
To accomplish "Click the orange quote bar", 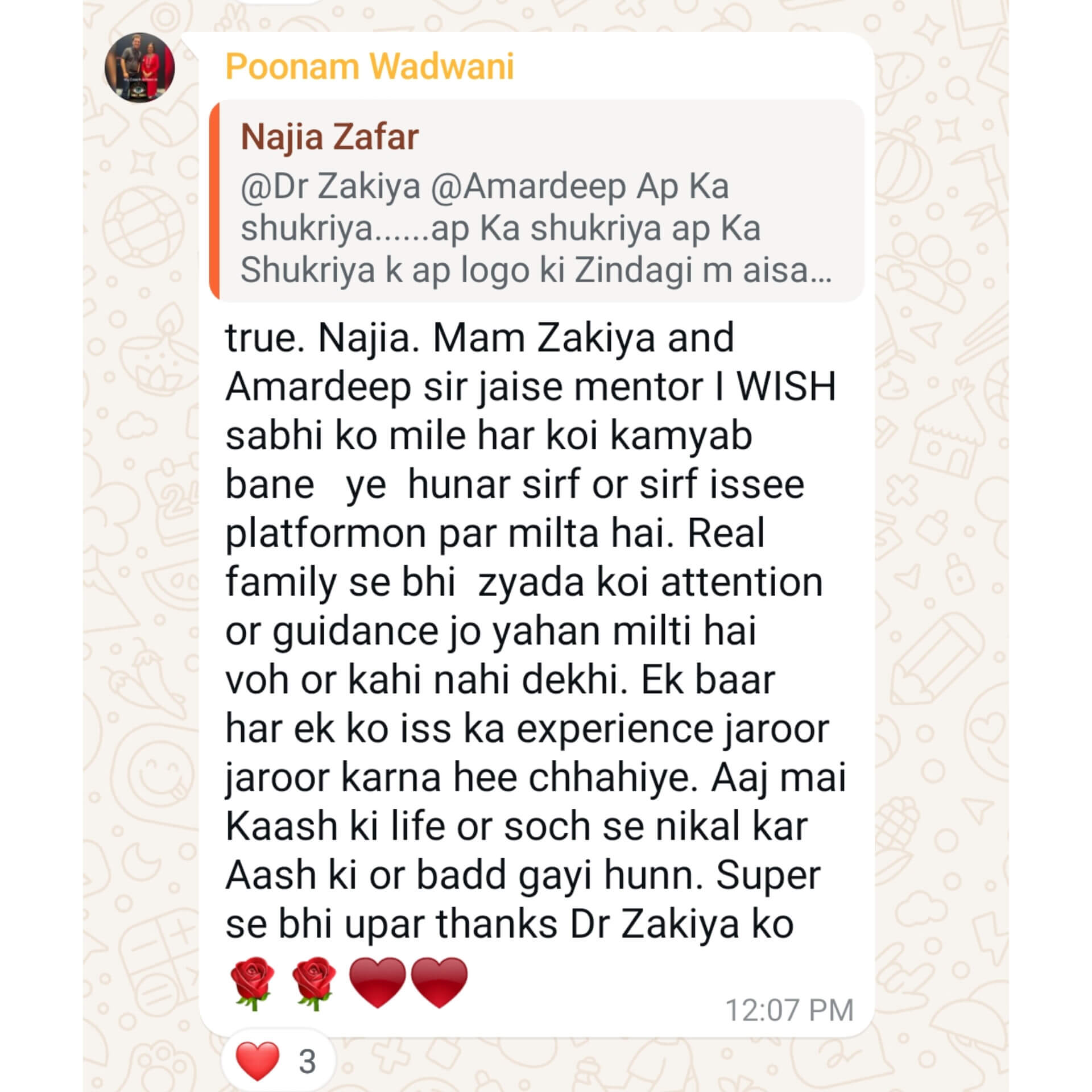I will click(x=214, y=200).
